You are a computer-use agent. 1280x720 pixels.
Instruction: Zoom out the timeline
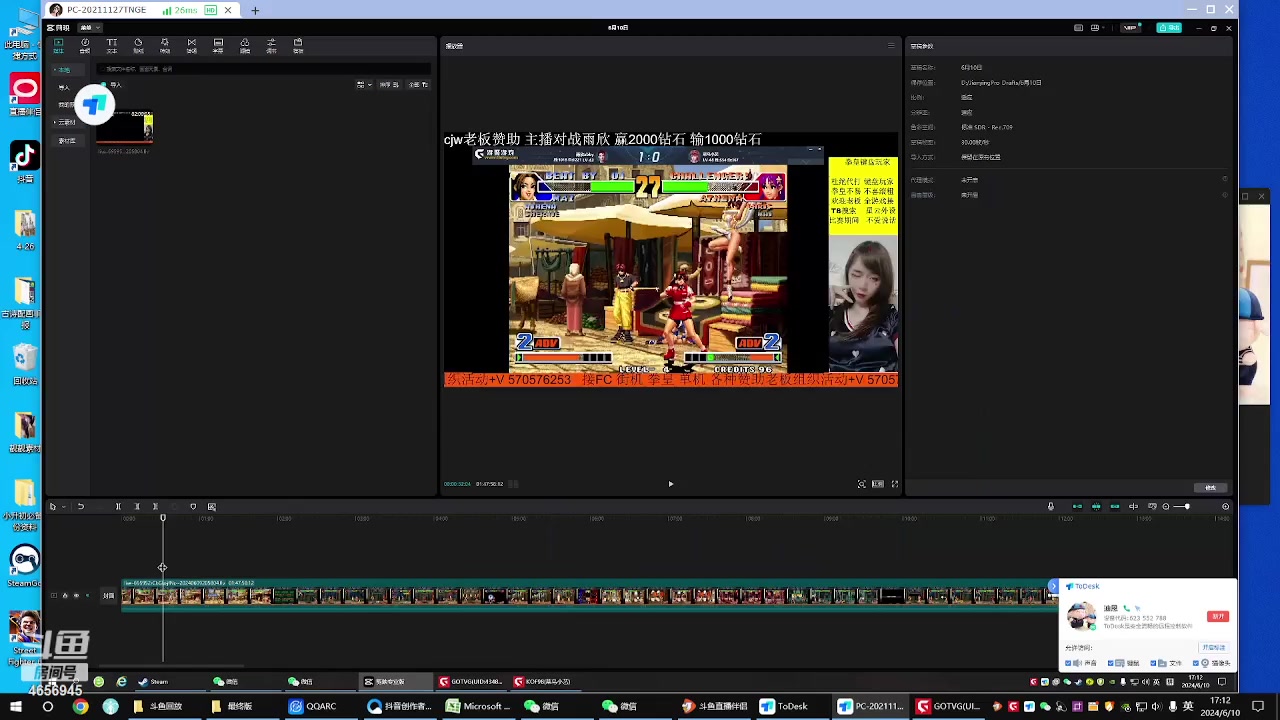coord(1165,507)
